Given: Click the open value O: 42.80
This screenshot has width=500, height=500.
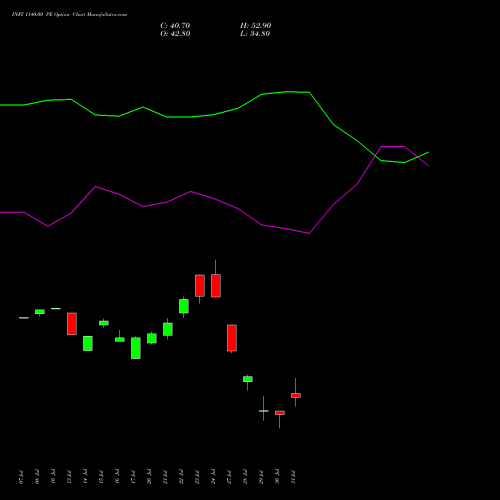Looking at the screenshot, I should 175,34.
